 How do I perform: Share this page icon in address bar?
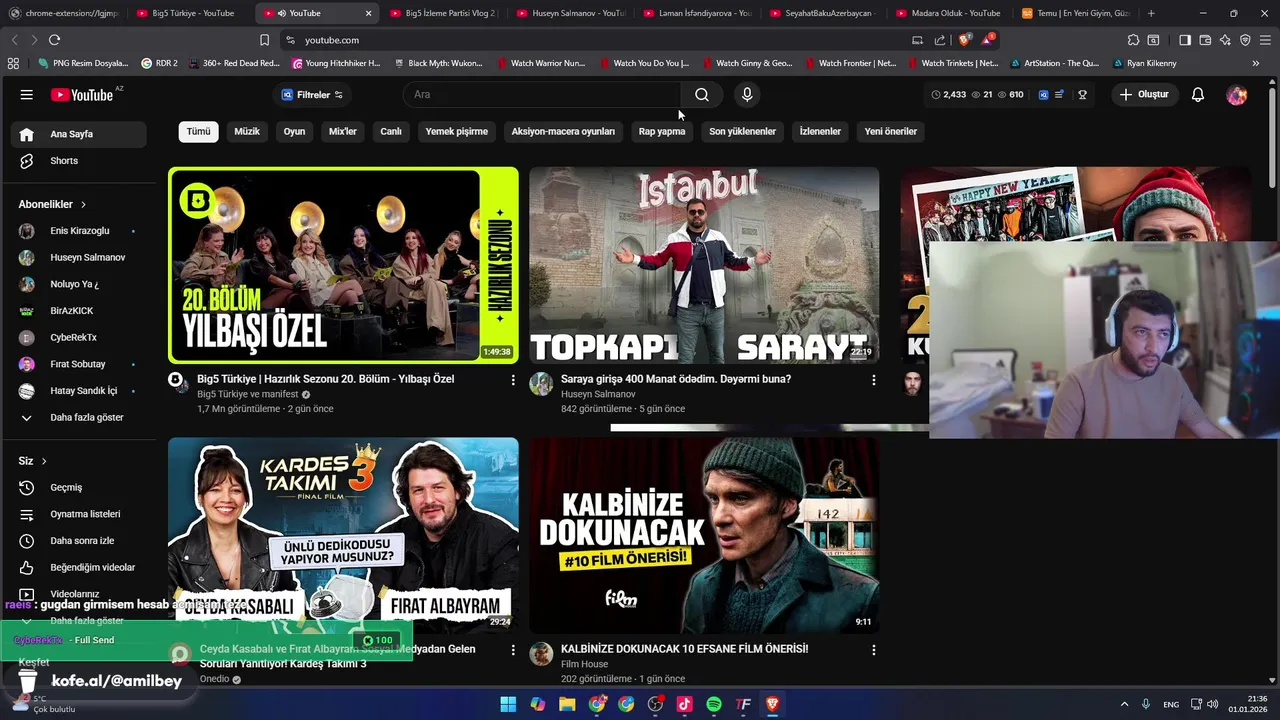point(940,40)
